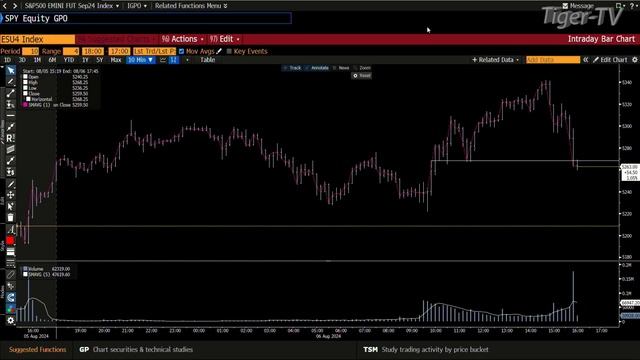
Task: Click the Period value field
Action: (30, 51)
